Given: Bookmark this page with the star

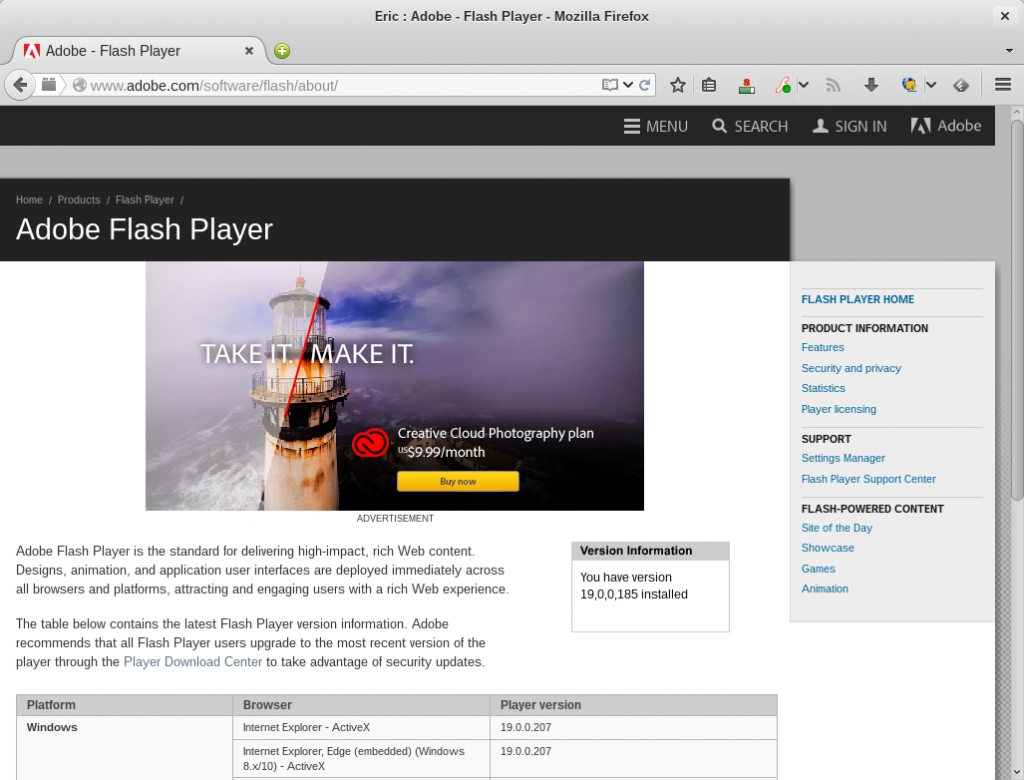Looking at the screenshot, I should pos(678,85).
